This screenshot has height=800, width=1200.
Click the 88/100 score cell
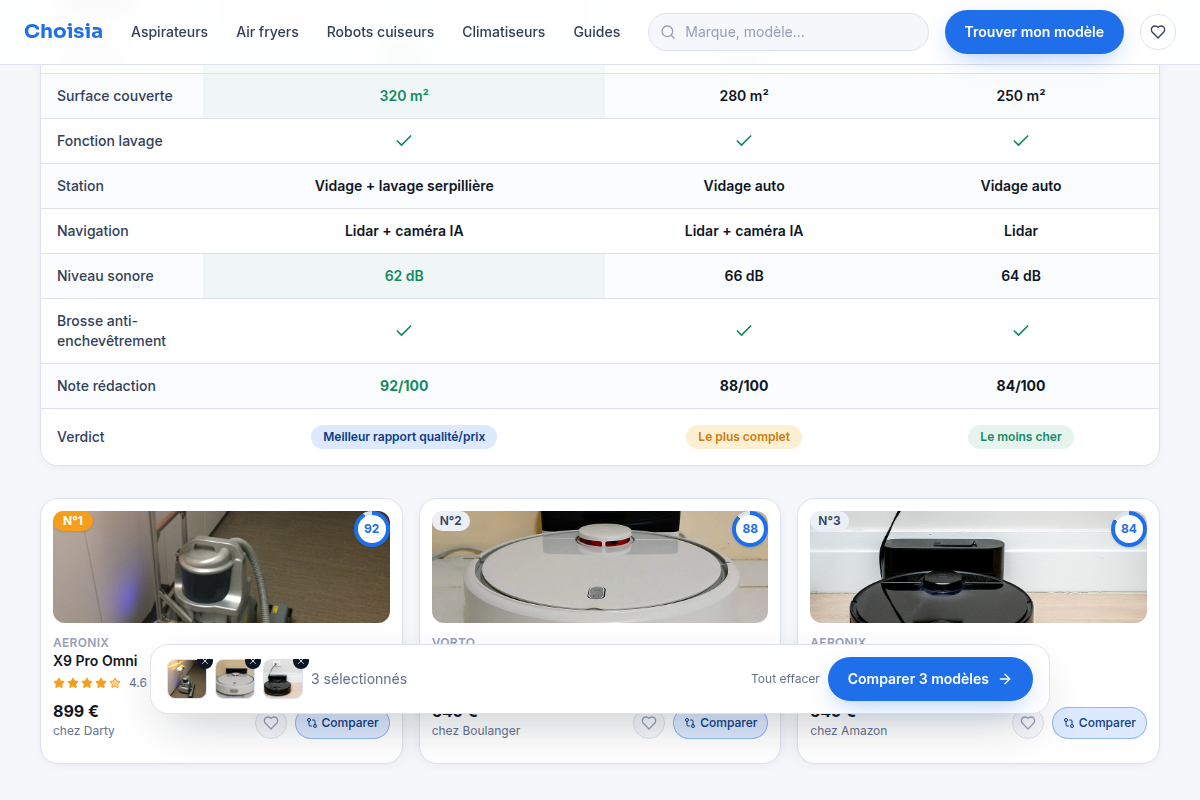[x=744, y=386]
